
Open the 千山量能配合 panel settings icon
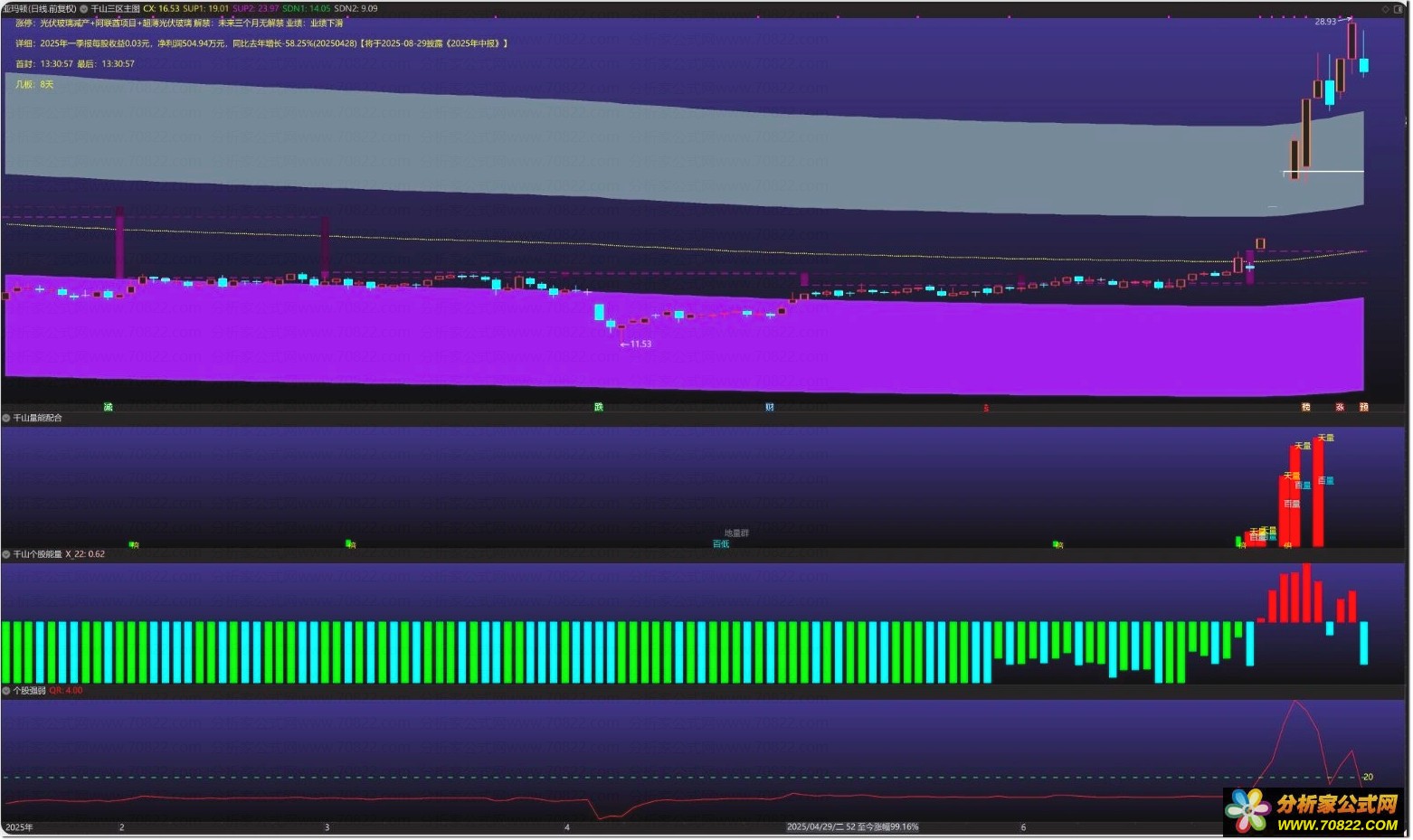6,419
